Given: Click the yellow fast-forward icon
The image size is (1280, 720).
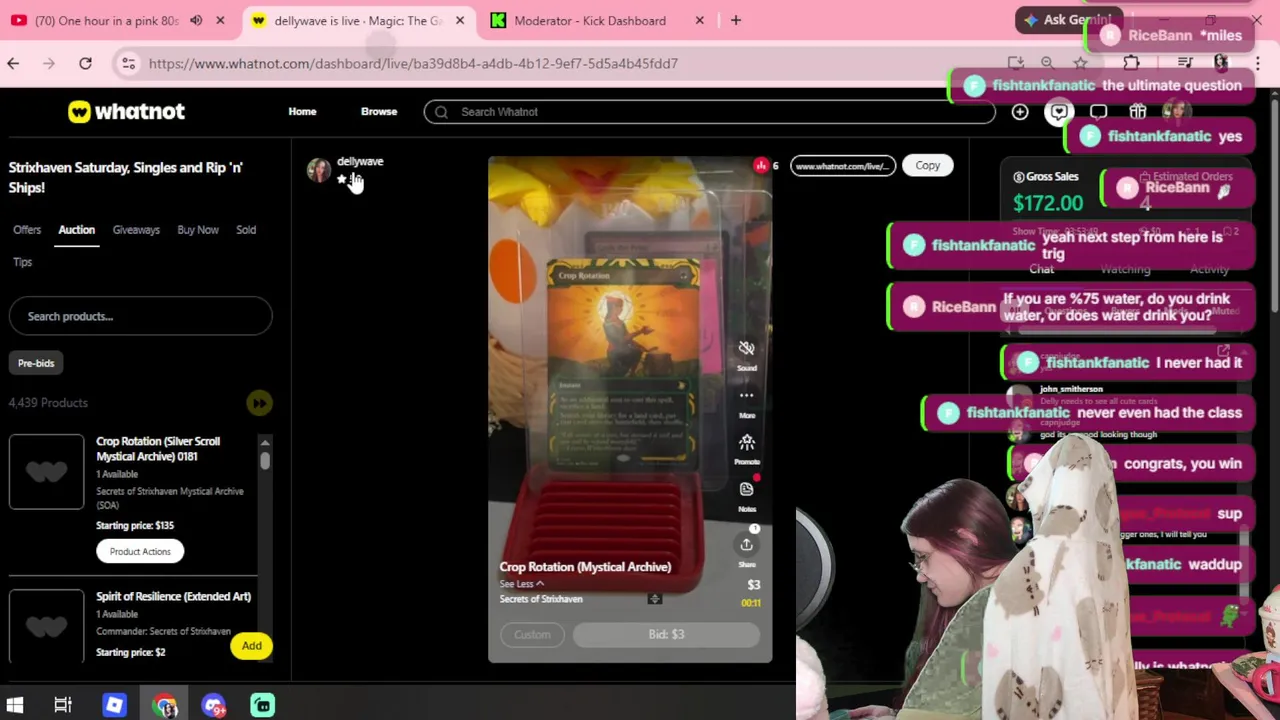Looking at the screenshot, I should 259,403.
